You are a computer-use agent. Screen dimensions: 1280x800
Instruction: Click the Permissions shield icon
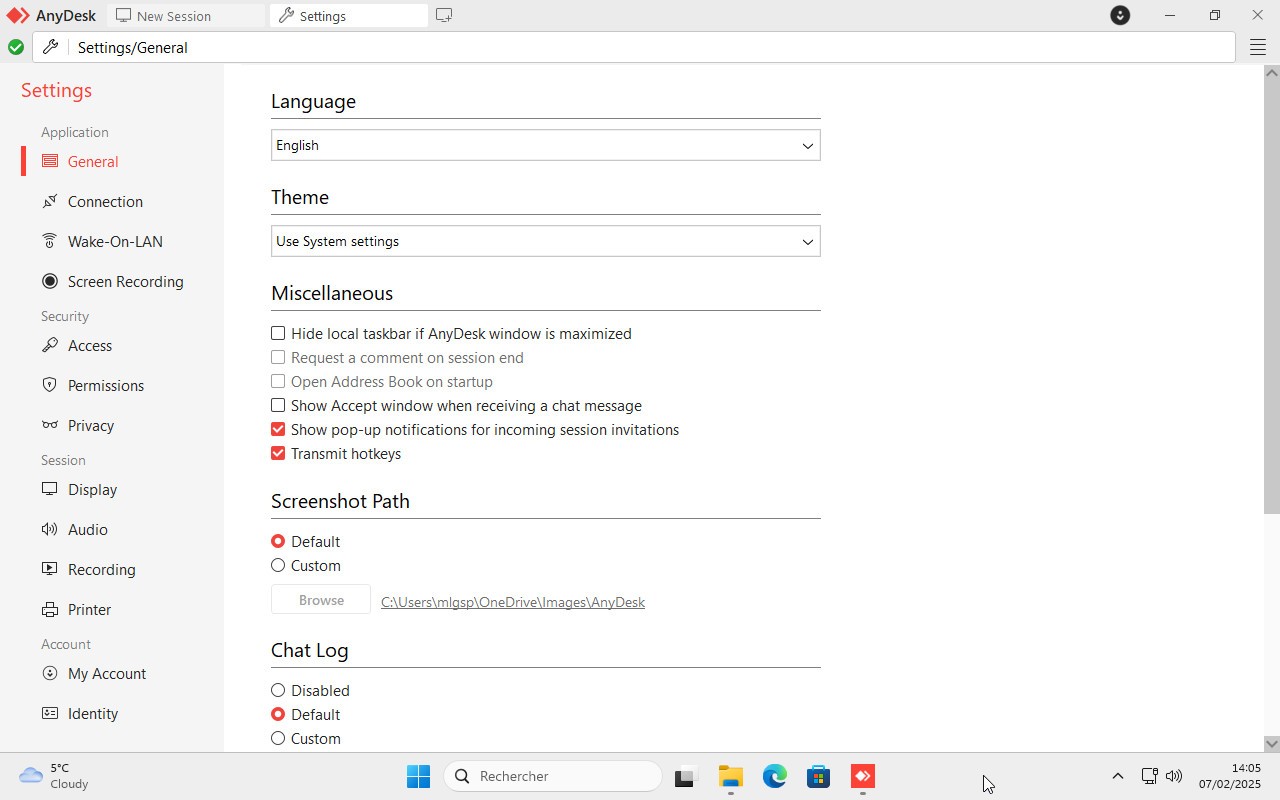(50, 385)
